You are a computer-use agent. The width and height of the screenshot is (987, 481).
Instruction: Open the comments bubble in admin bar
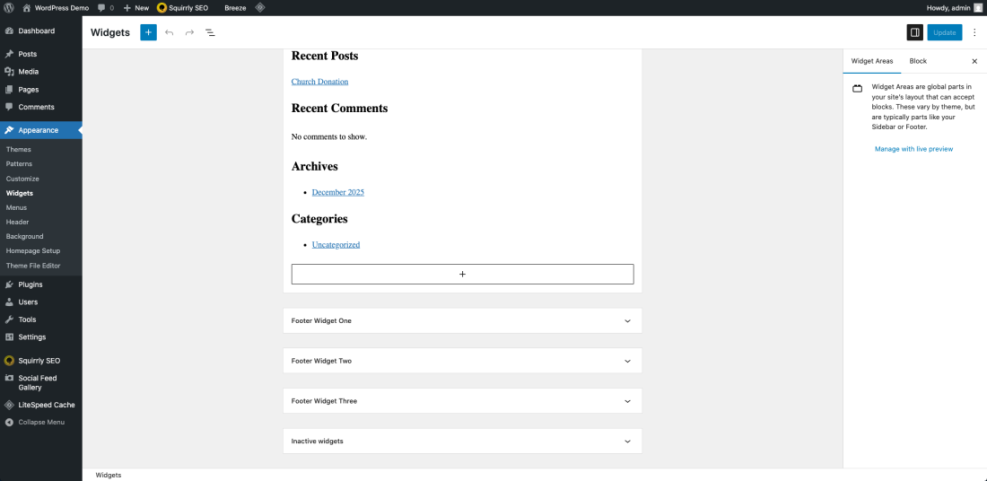click(106, 8)
